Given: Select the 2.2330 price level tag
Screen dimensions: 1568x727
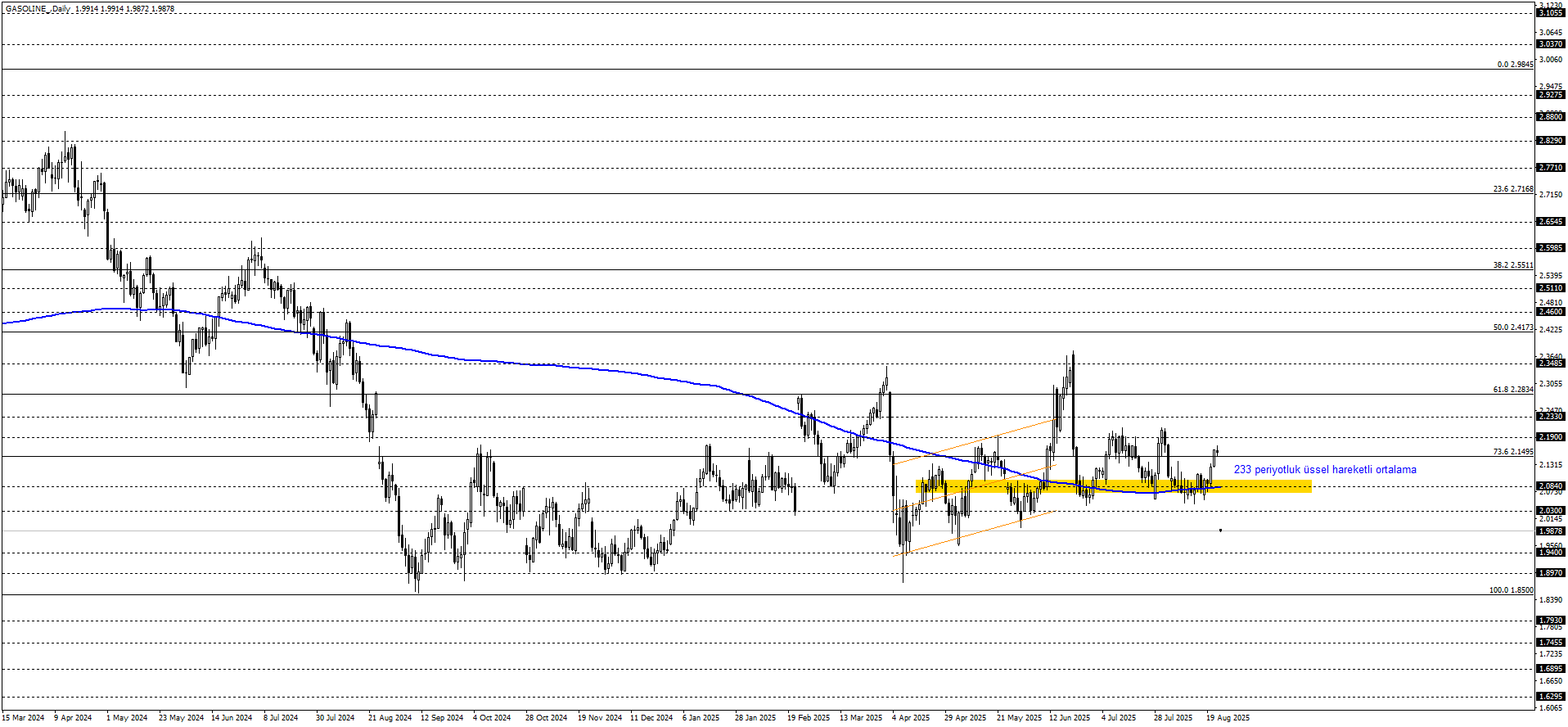Looking at the screenshot, I should (x=1551, y=417).
